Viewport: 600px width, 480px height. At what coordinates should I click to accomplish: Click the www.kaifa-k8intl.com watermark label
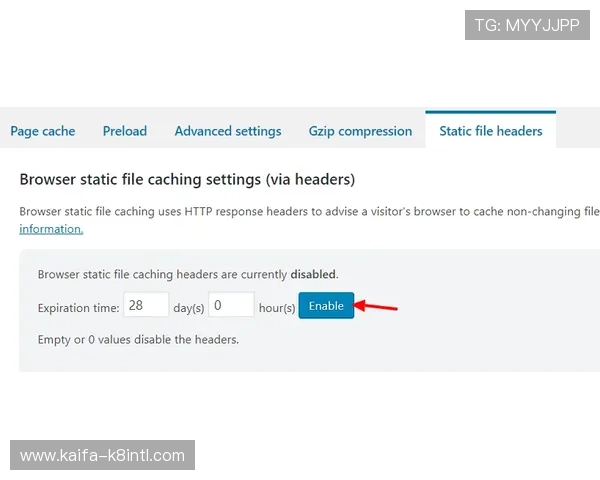tap(103, 456)
